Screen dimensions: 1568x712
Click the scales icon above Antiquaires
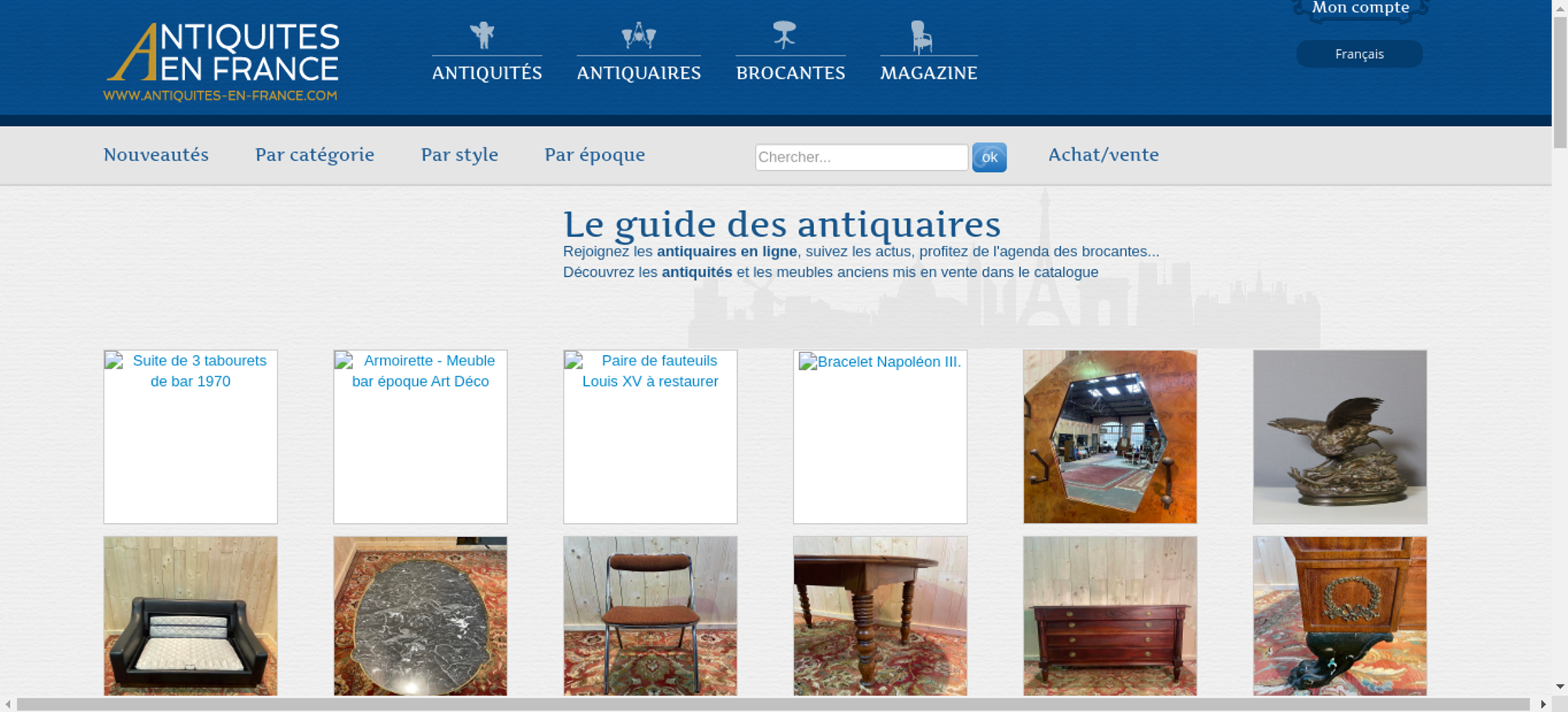click(638, 35)
